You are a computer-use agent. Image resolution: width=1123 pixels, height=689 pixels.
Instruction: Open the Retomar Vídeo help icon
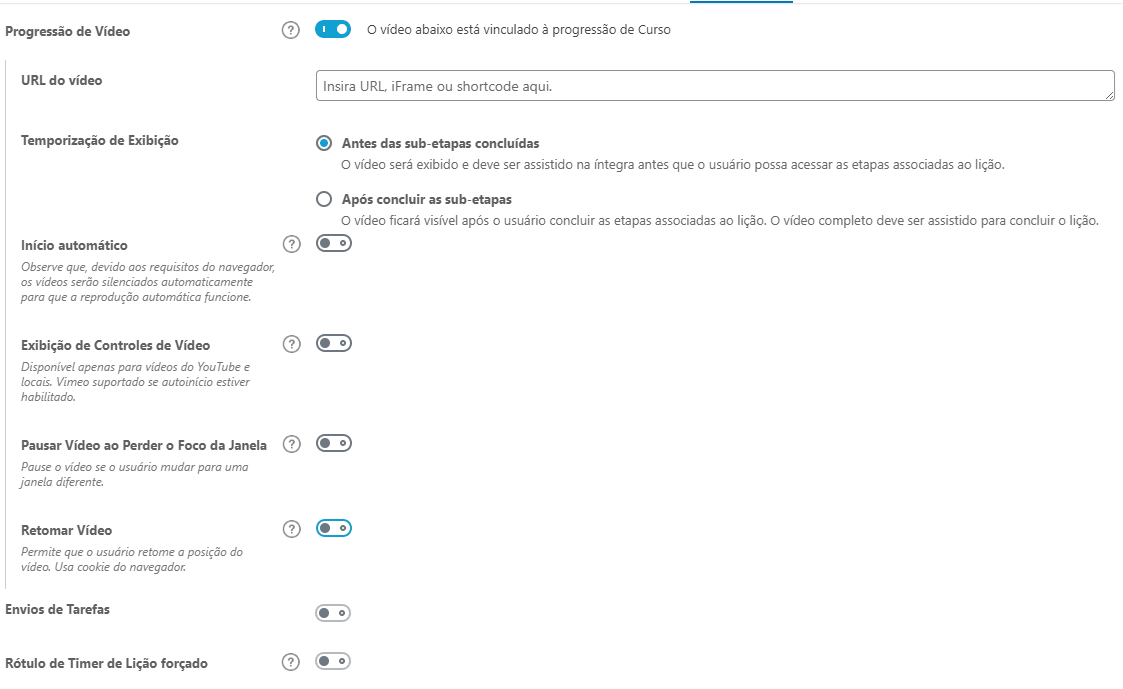(x=291, y=529)
